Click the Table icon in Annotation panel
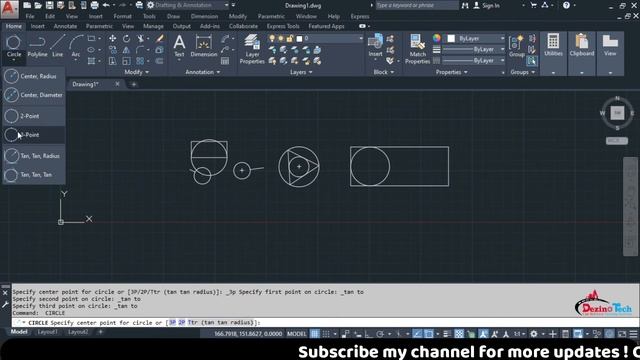The height and width of the screenshot is (360, 640). (x=225, y=61)
